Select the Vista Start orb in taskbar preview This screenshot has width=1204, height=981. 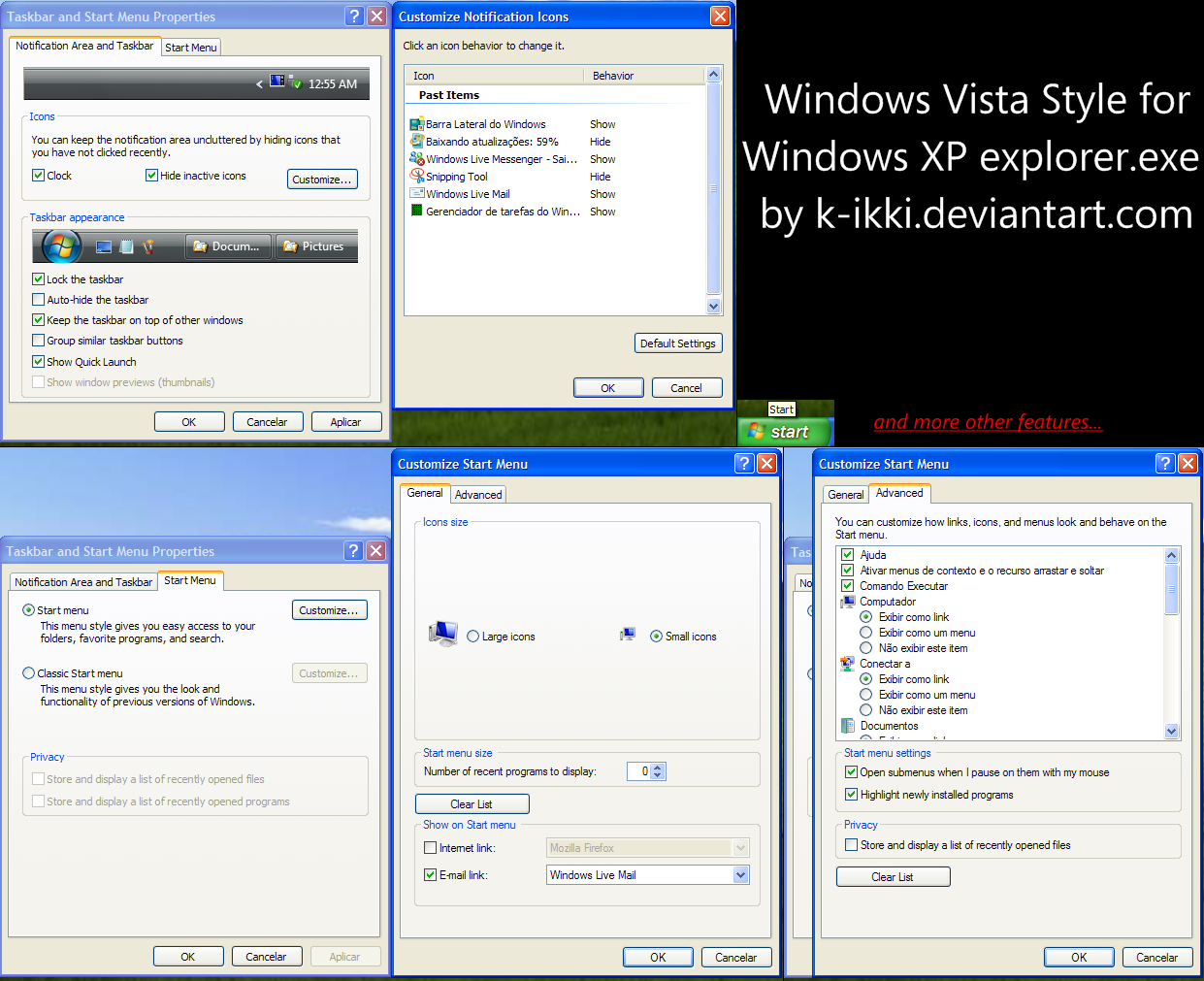[61, 246]
